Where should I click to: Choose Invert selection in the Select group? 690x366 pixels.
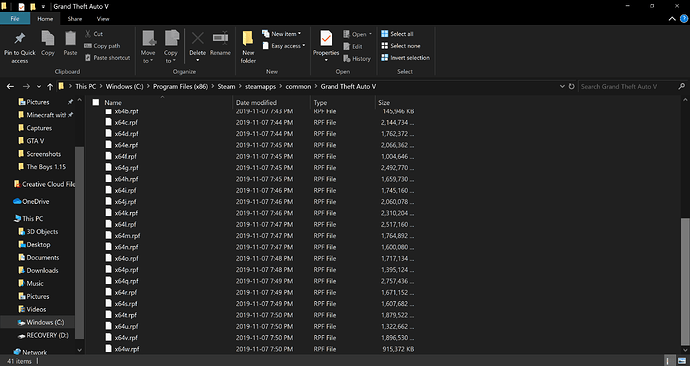point(405,58)
